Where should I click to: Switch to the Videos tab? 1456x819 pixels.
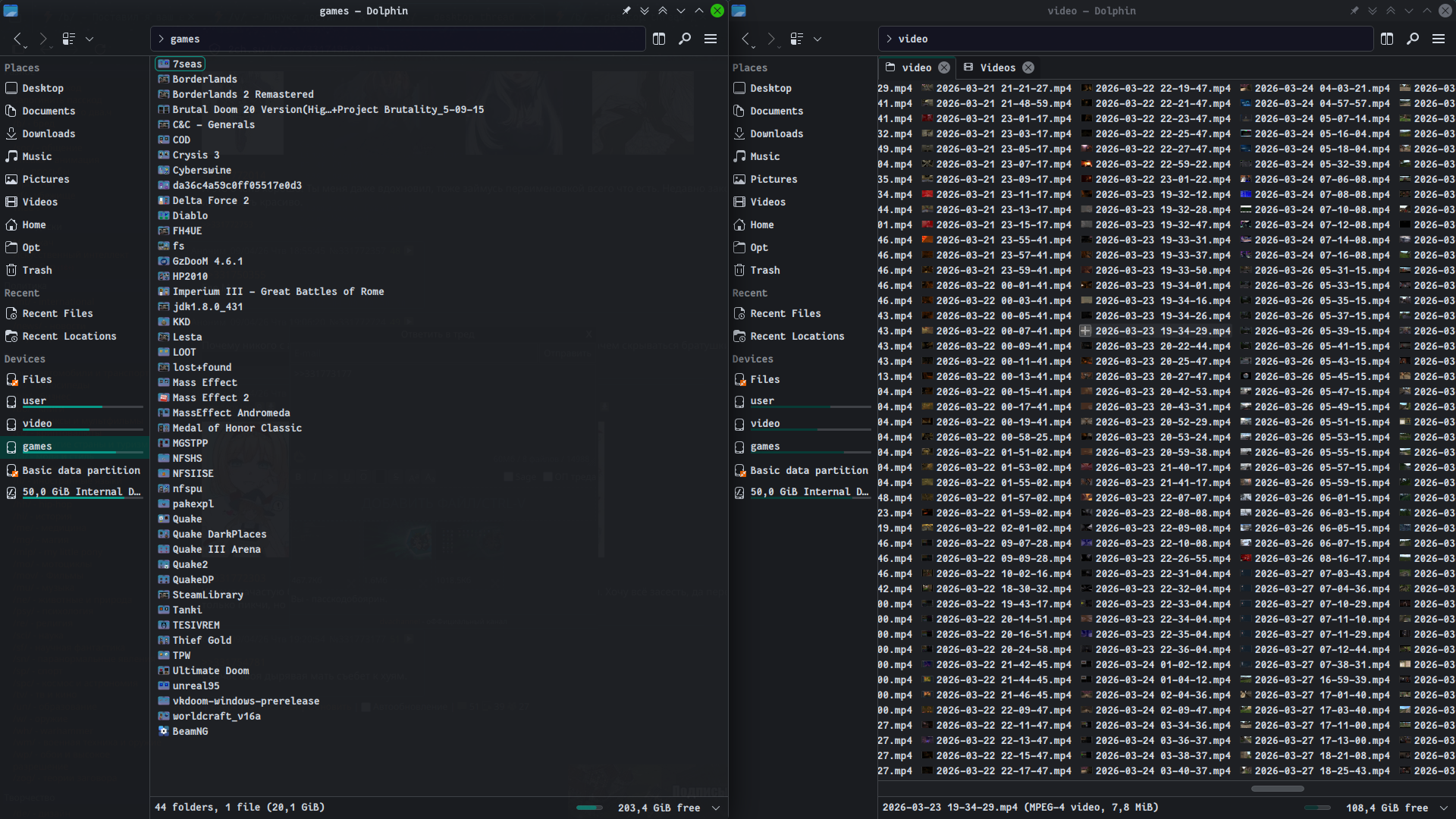pyautogui.click(x=997, y=67)
